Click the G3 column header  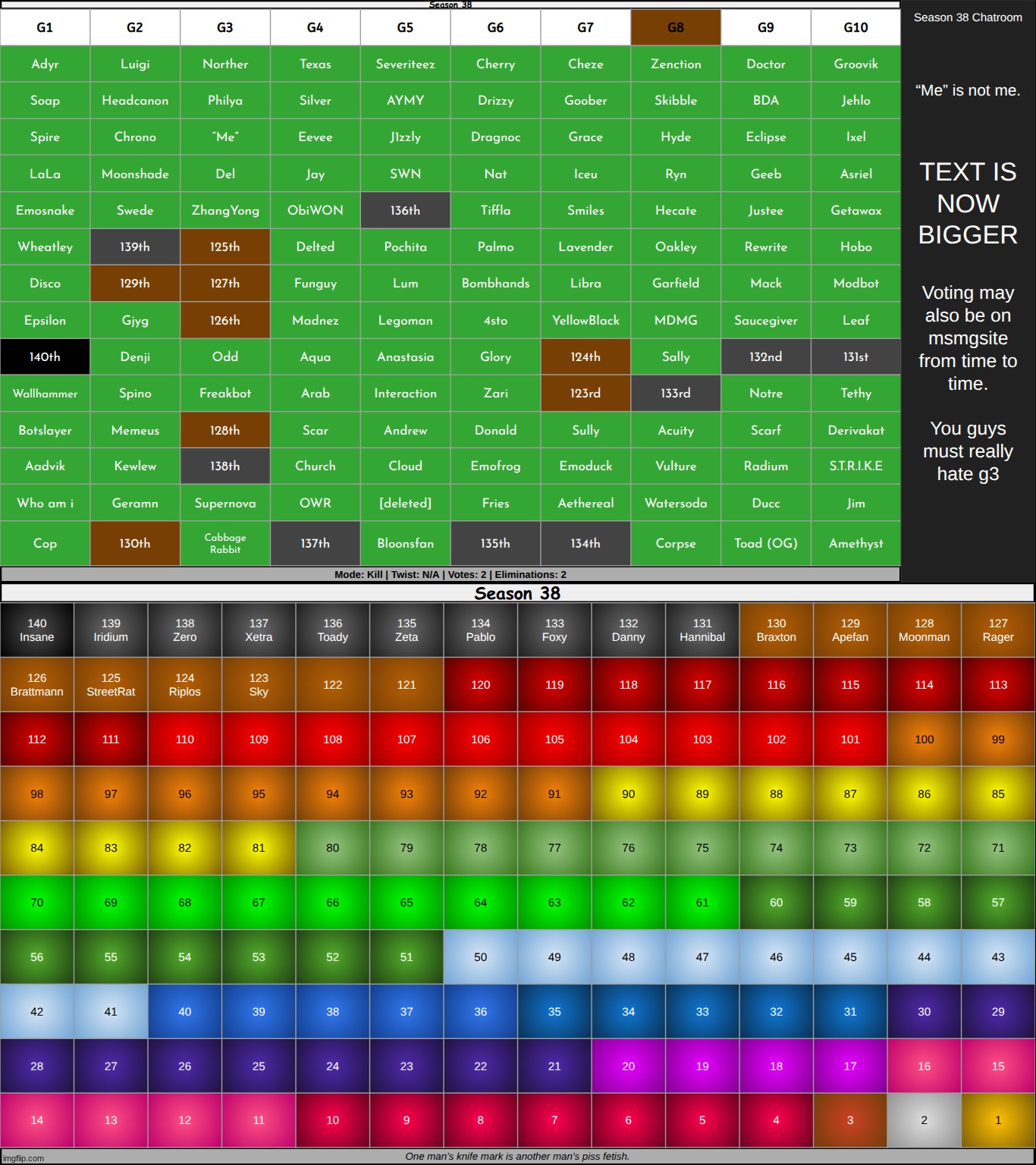(225, 28)
